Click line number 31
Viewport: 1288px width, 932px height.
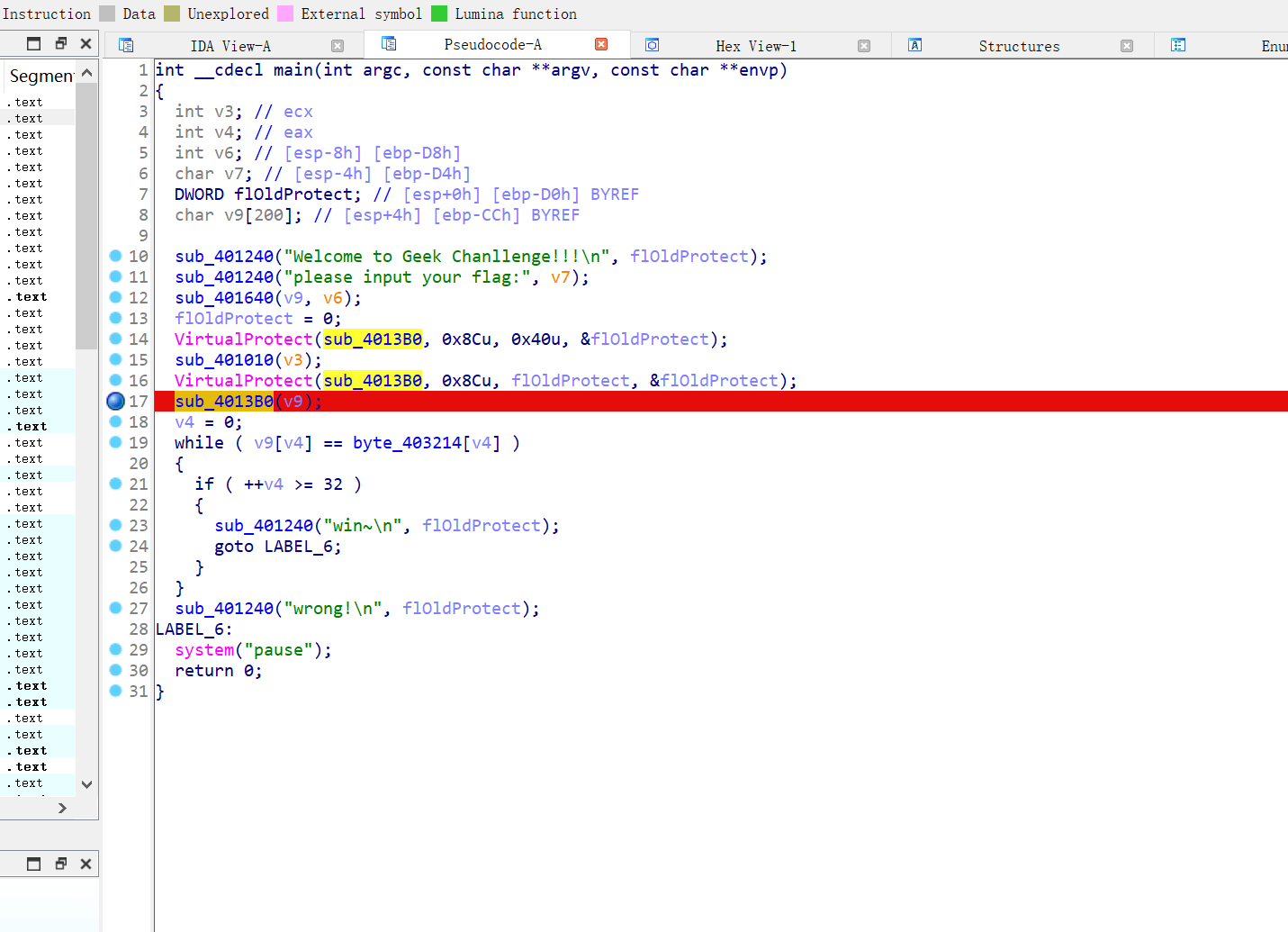138,692
